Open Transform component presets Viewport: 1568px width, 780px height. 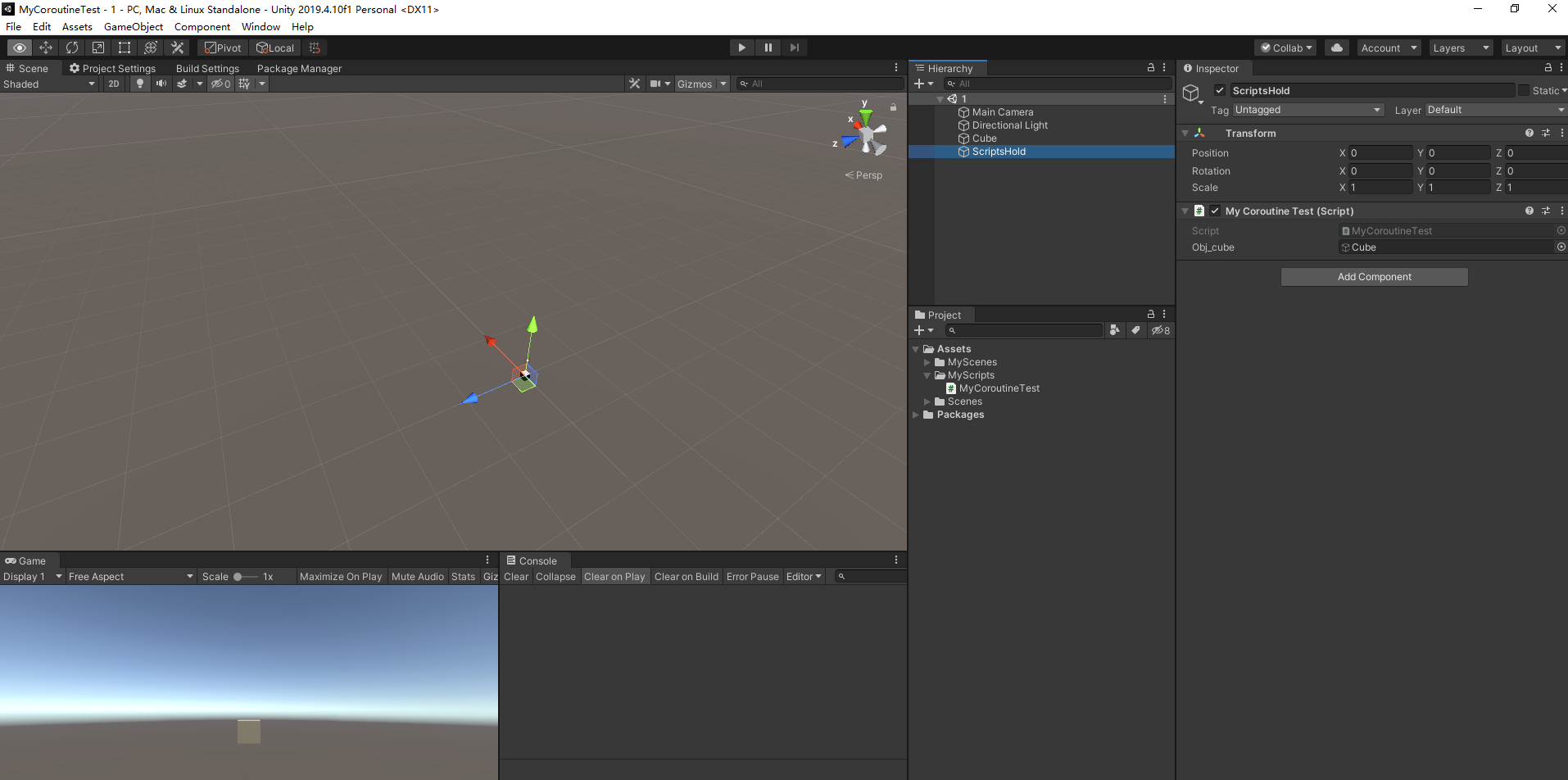click(x=1546, y=133)
